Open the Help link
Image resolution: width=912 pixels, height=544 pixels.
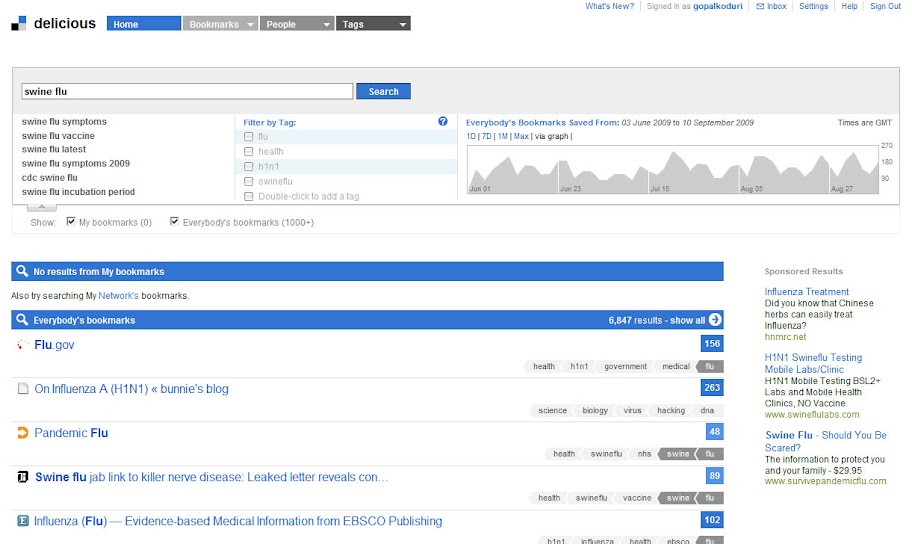click(x=849, y=6)
